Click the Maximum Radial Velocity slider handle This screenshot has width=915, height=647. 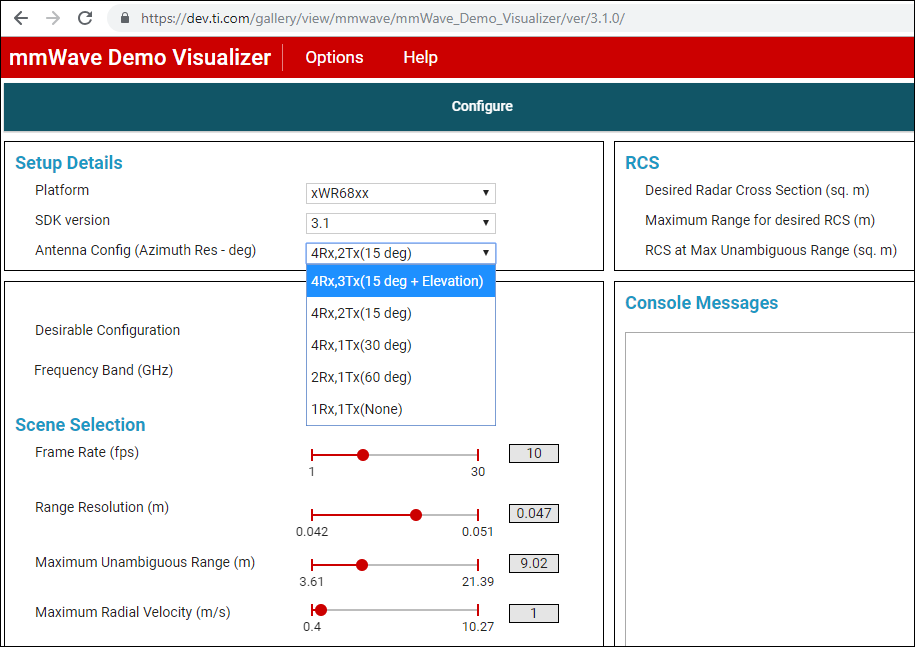[x=320, y=610]
